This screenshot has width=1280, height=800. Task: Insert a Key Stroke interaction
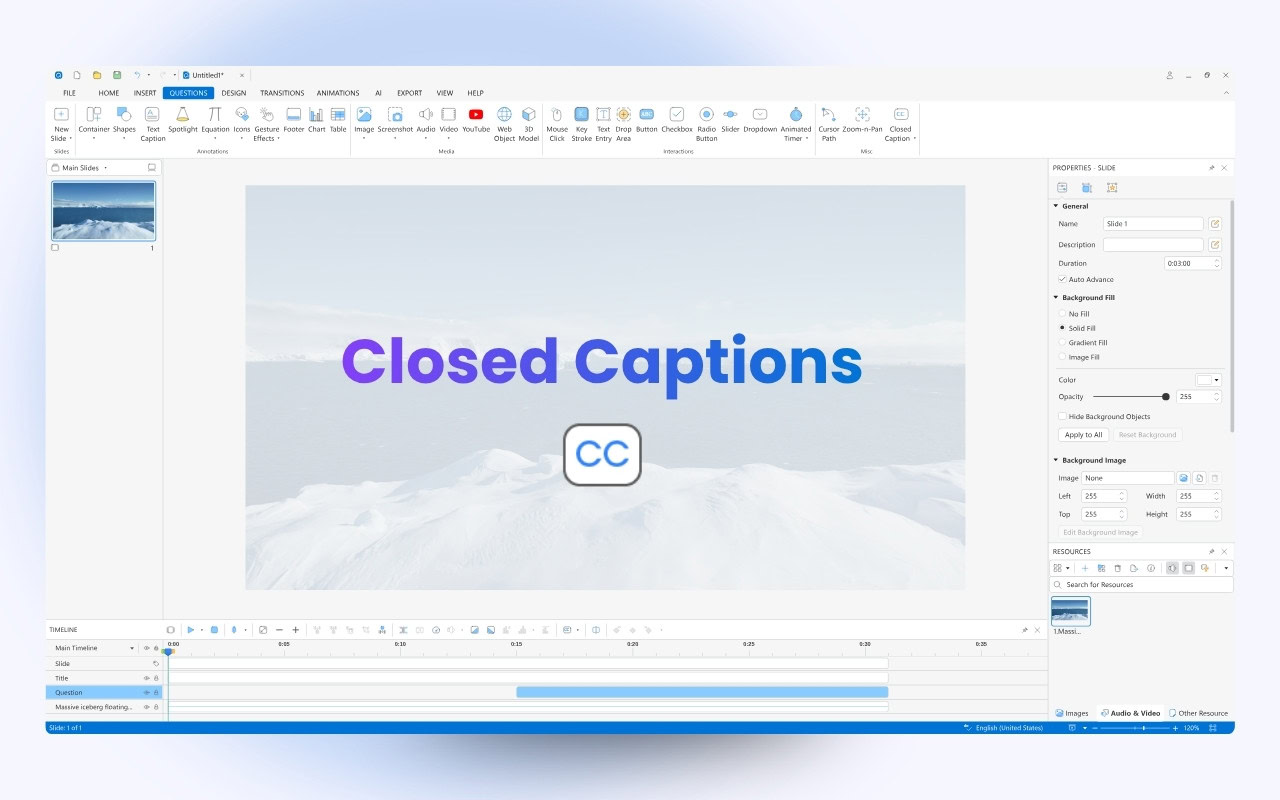[x=581, y=124]
